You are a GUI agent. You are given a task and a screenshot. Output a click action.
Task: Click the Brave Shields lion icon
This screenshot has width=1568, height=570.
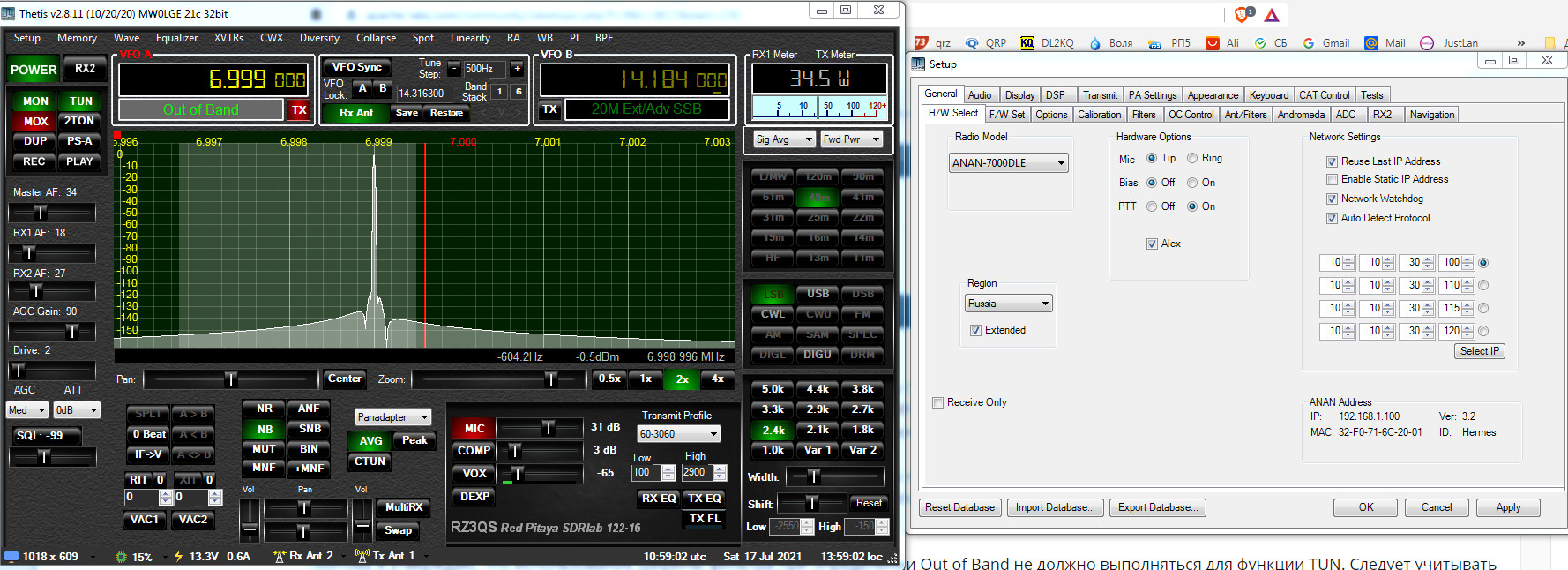[x=1243, y=14]
